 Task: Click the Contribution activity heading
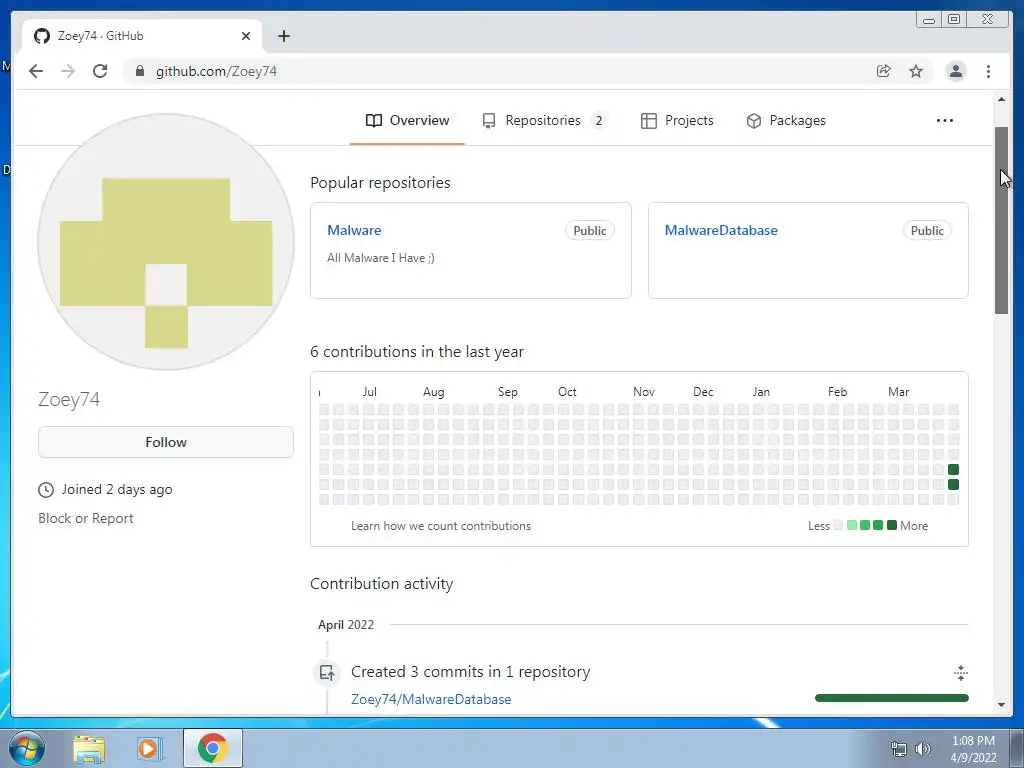(x=381, y=584)
